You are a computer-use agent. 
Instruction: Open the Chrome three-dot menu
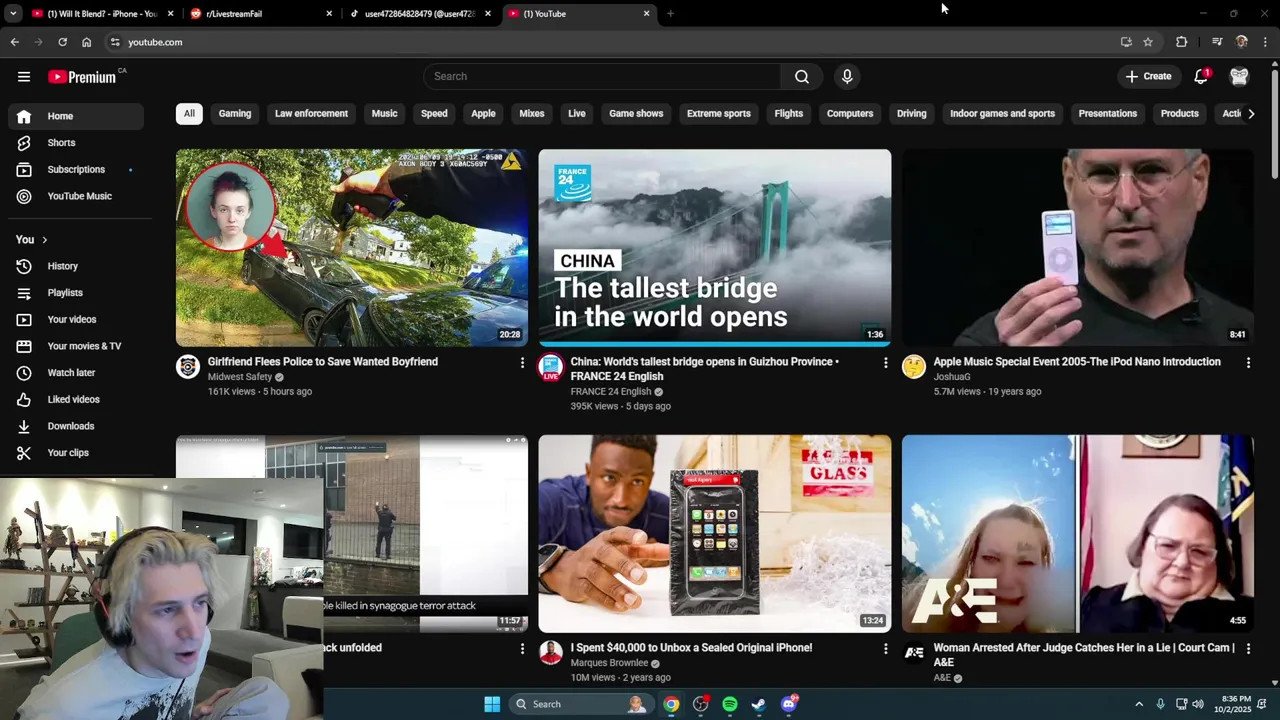click(1266, 42)
